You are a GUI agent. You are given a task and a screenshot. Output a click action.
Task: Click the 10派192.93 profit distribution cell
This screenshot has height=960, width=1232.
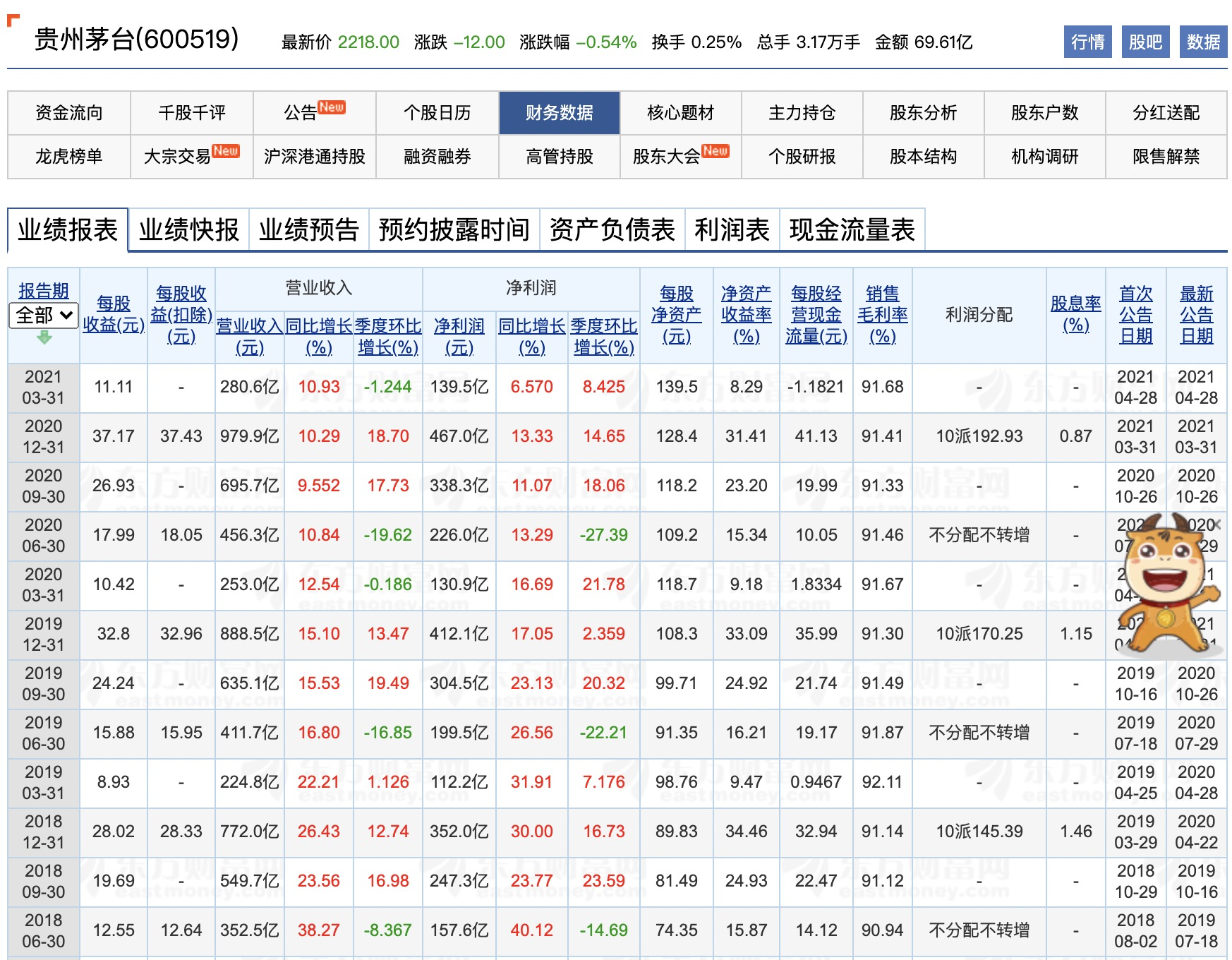pyautogui.click(x=979, y=436)
